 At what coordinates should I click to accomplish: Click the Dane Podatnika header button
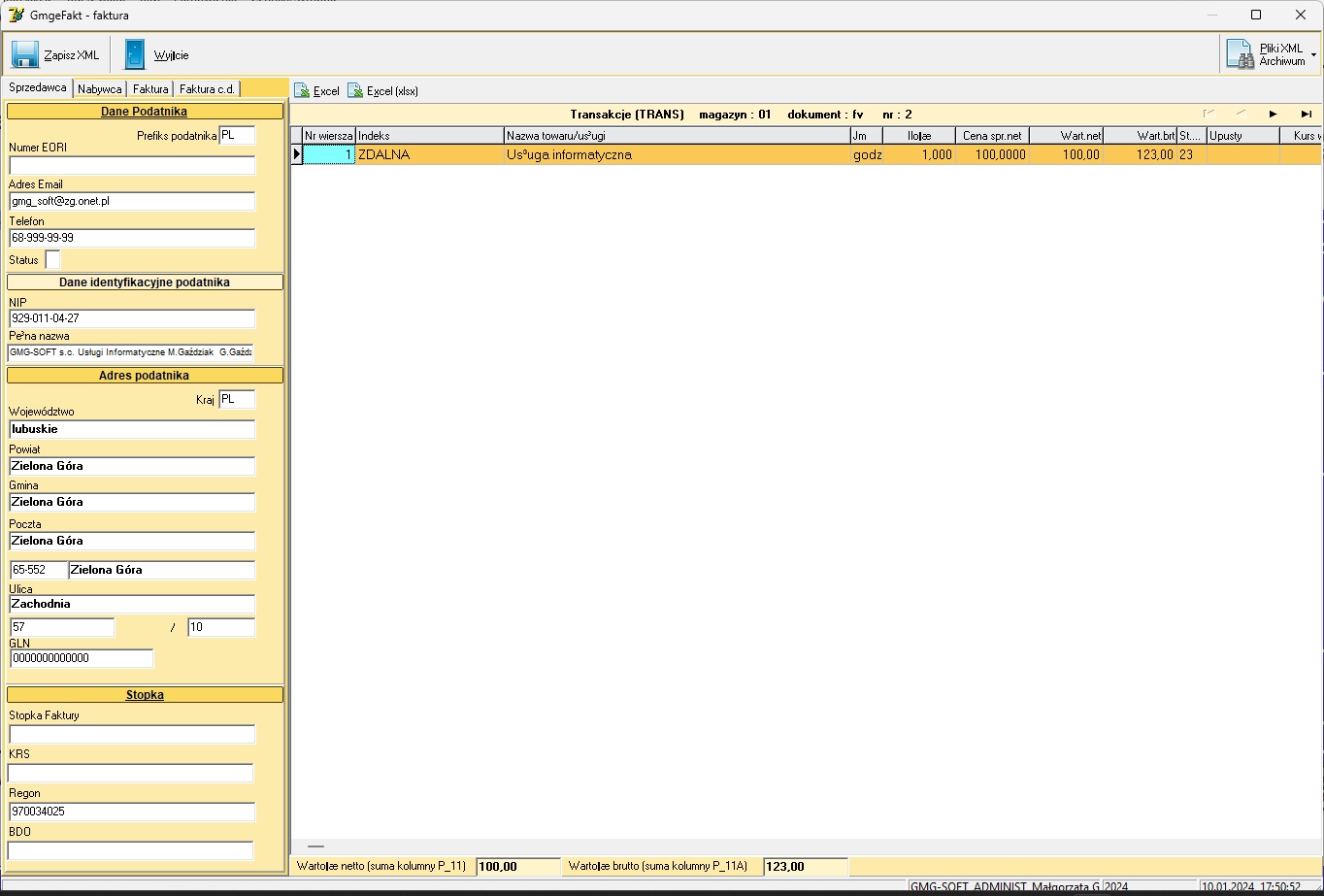145,112
